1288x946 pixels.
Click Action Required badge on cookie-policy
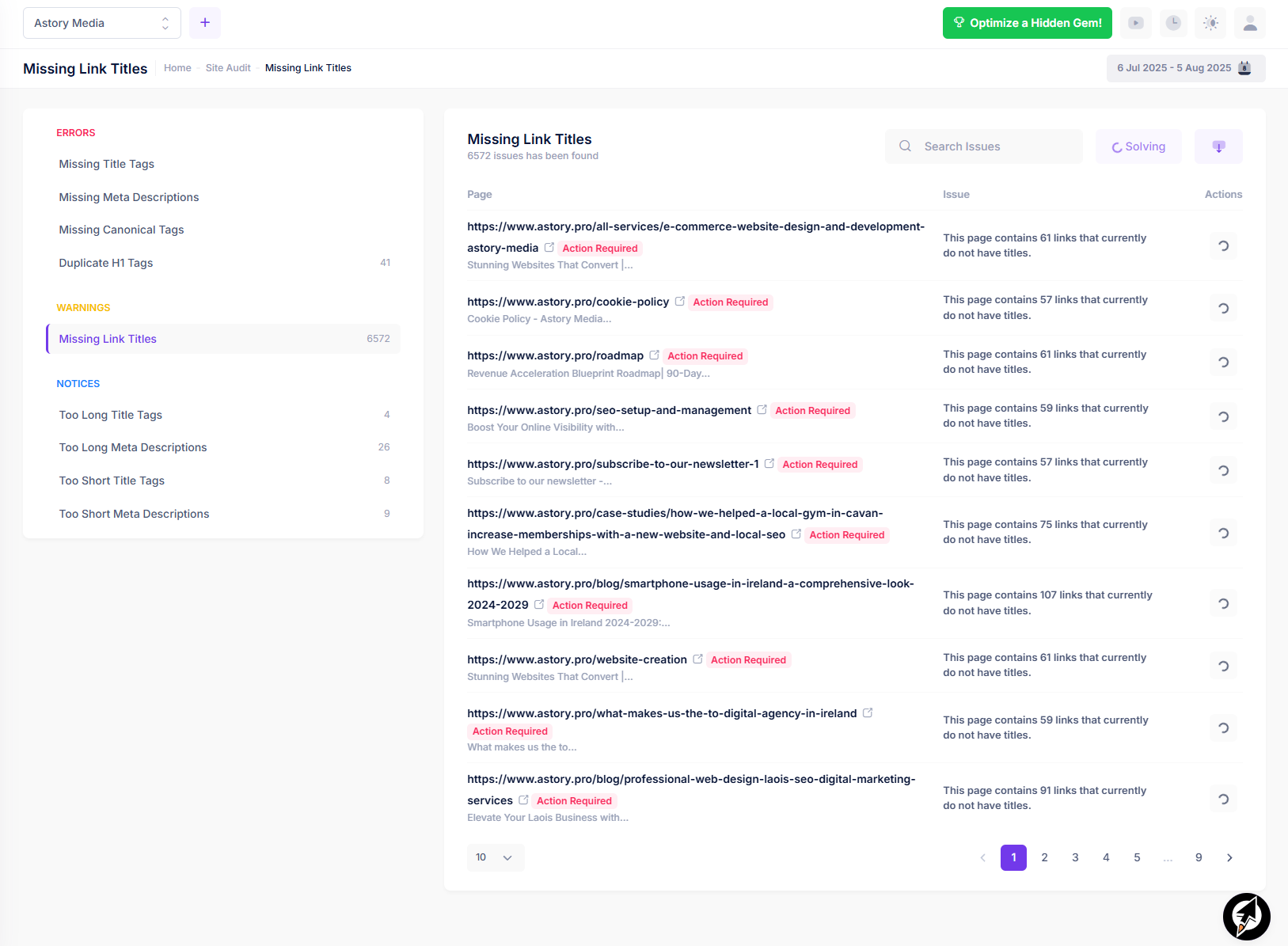(x=731, y=302)
